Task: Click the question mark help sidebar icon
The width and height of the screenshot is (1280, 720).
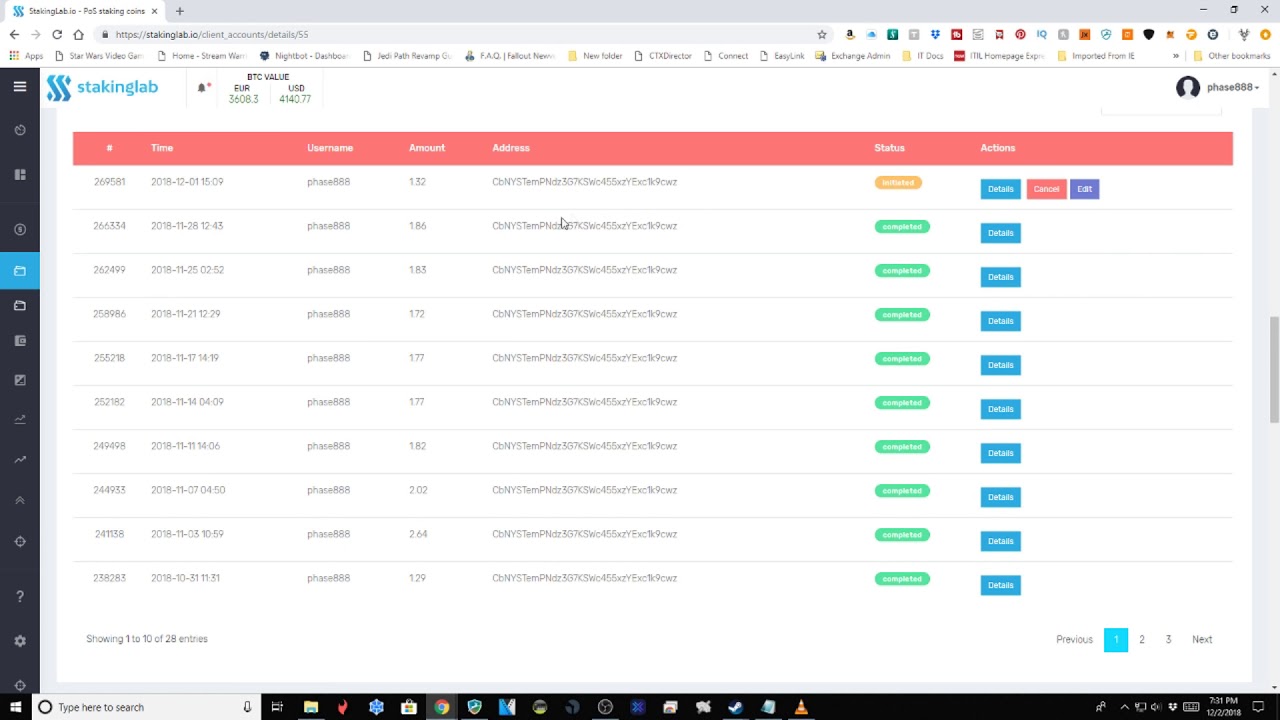Action: [20, 597]
